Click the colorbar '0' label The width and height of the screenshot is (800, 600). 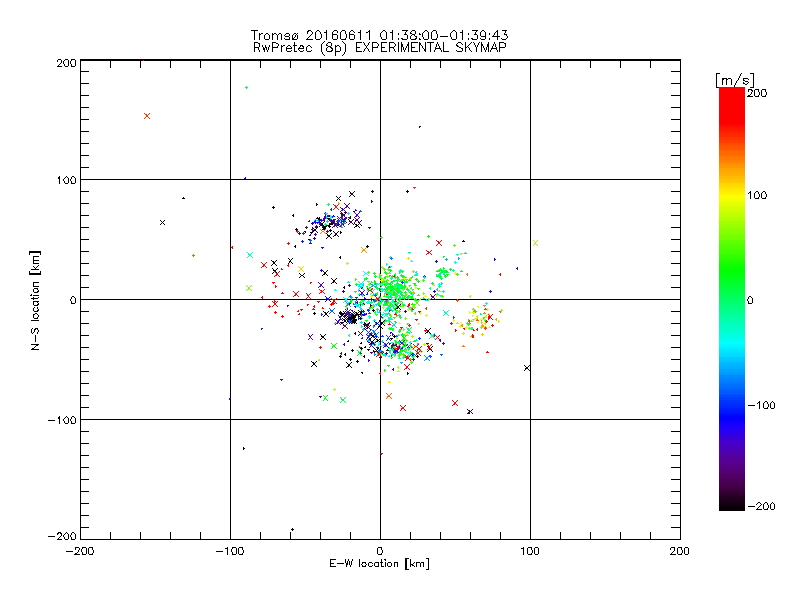click(750, 300)
